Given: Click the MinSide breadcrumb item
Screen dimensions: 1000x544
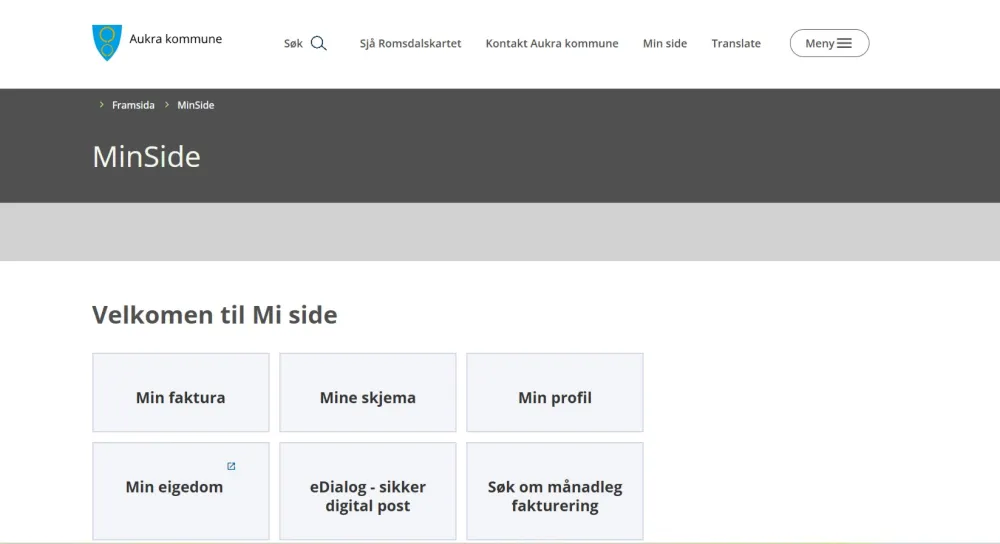Looking at the screenshot, I should (x=196, y=105).
